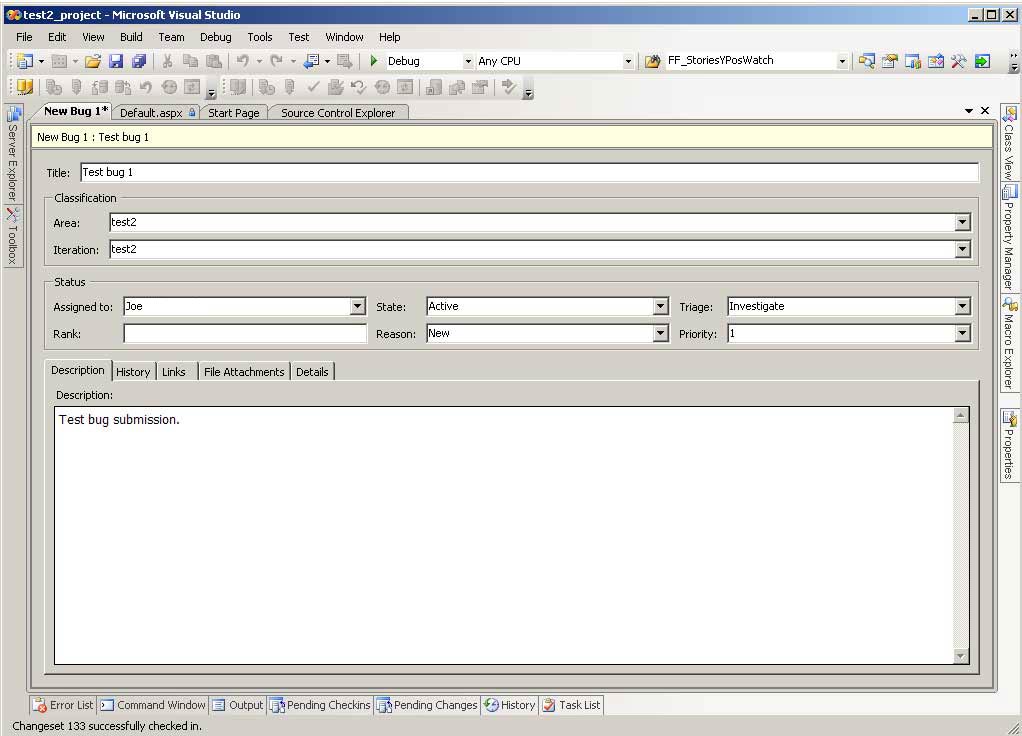Click the Open File folder icon

[x=93, y=61]
